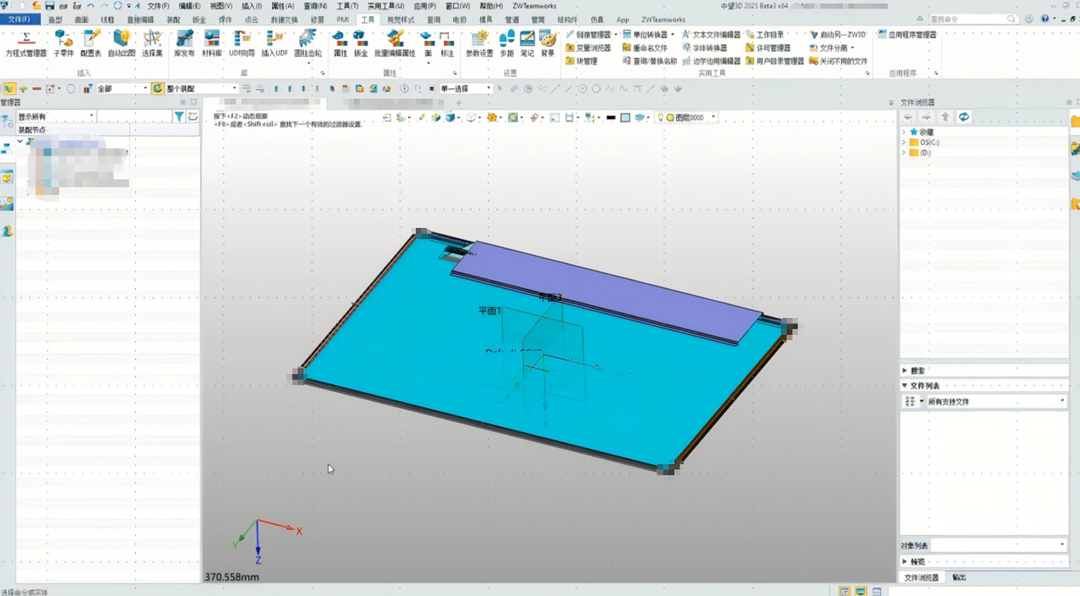
Task: Switch to the 钣金 ribbon tab
Action: (x=199, y=20)
